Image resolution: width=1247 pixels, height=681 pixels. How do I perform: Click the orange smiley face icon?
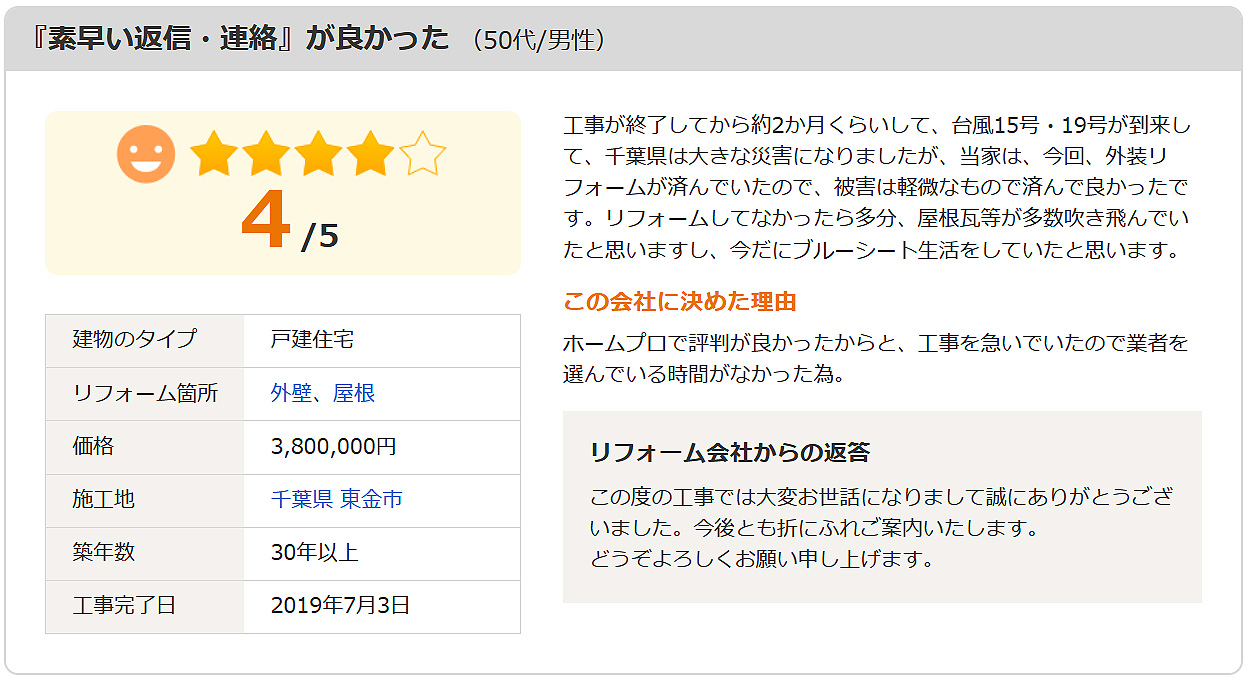click(146, 154)
